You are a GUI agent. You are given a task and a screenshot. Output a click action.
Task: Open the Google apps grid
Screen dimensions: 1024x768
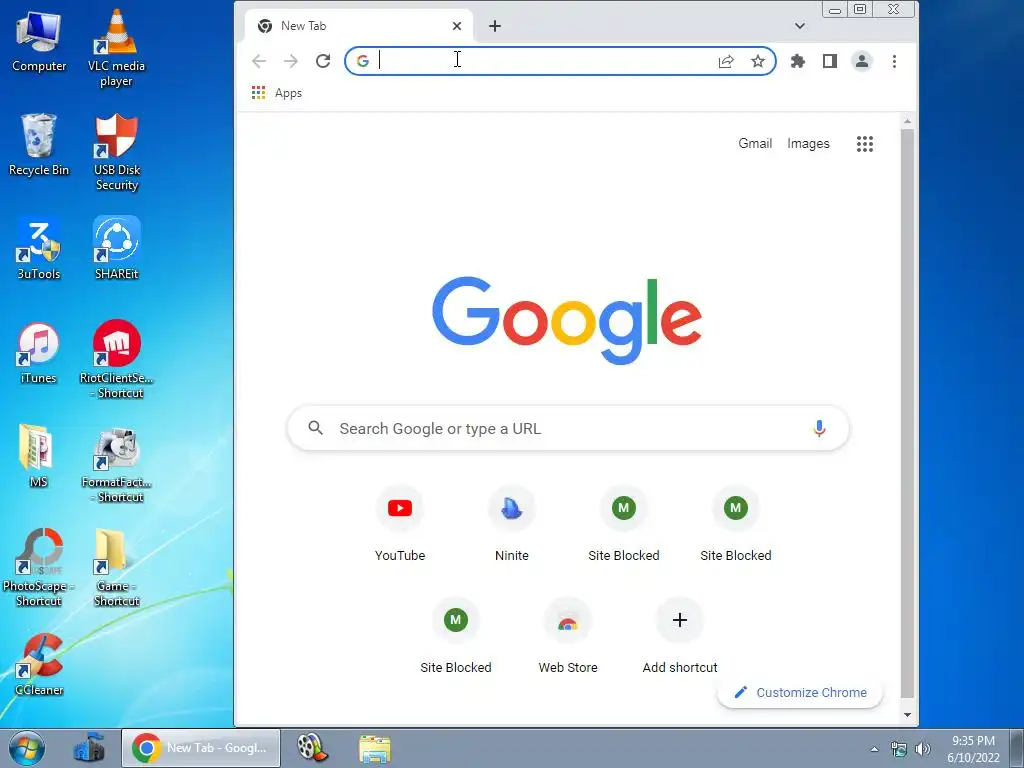click(x=865, y=144)
